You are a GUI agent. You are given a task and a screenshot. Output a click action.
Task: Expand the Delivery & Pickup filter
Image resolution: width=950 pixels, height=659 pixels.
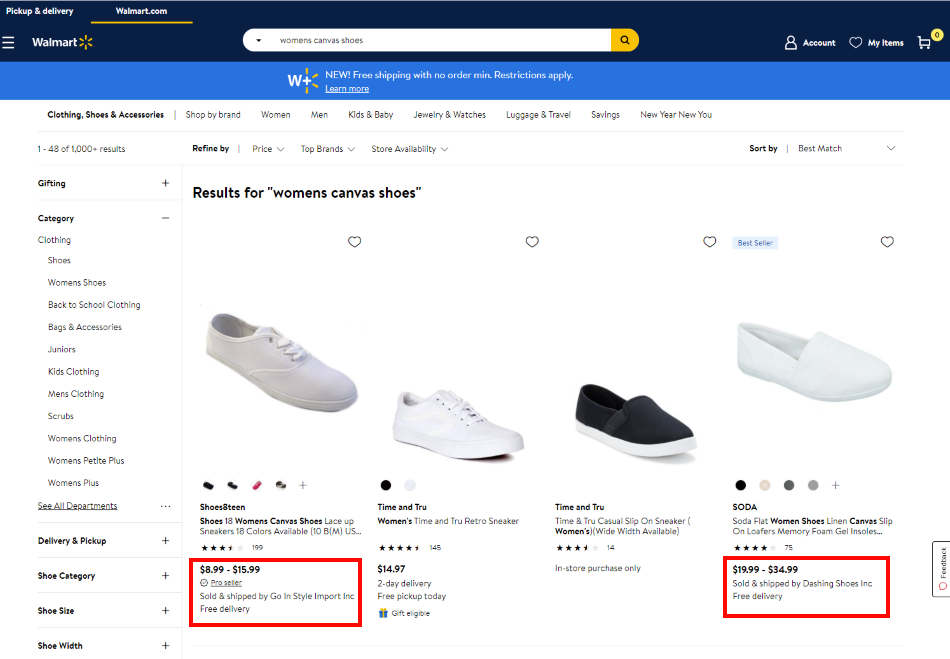165,540
